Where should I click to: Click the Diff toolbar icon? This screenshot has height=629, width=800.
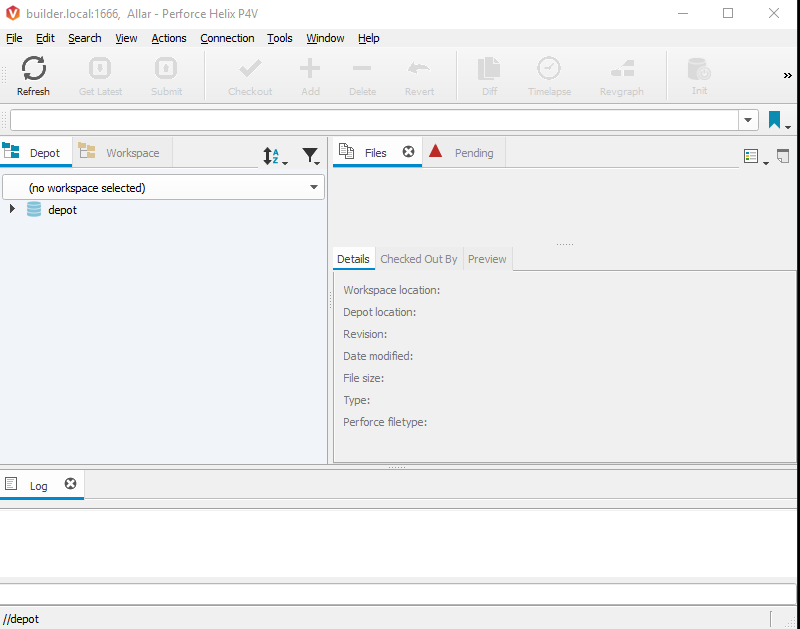pos(489,68)
